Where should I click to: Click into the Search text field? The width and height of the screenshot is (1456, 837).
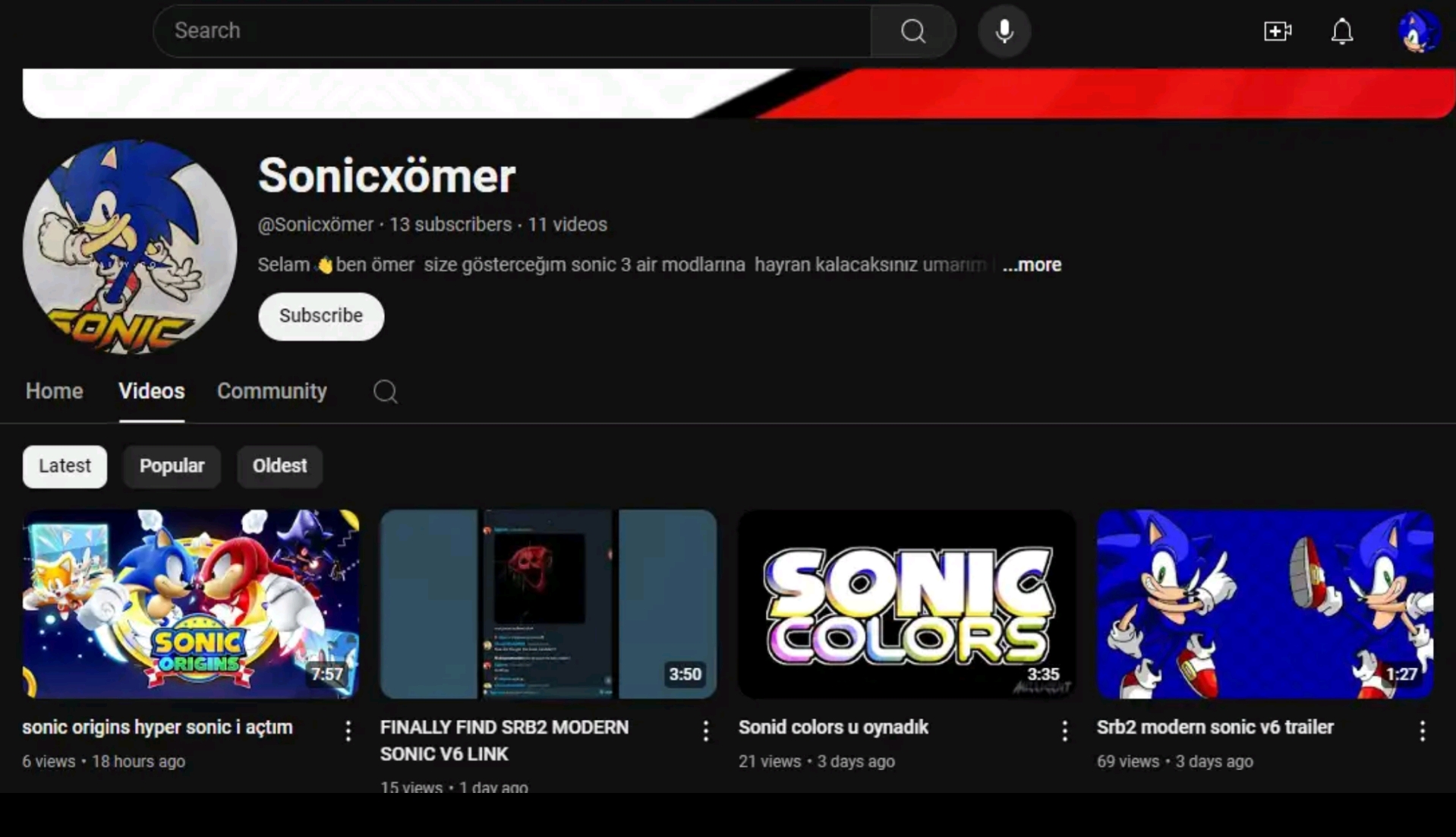[x=512, y=31]
